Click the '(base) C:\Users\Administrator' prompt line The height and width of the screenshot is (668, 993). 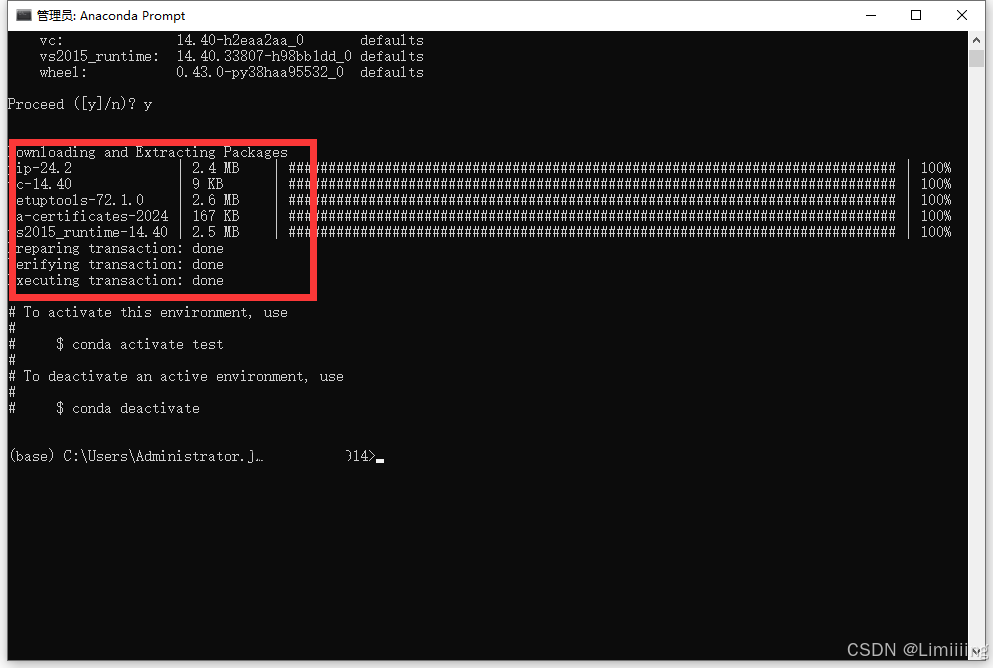point(196,457)
